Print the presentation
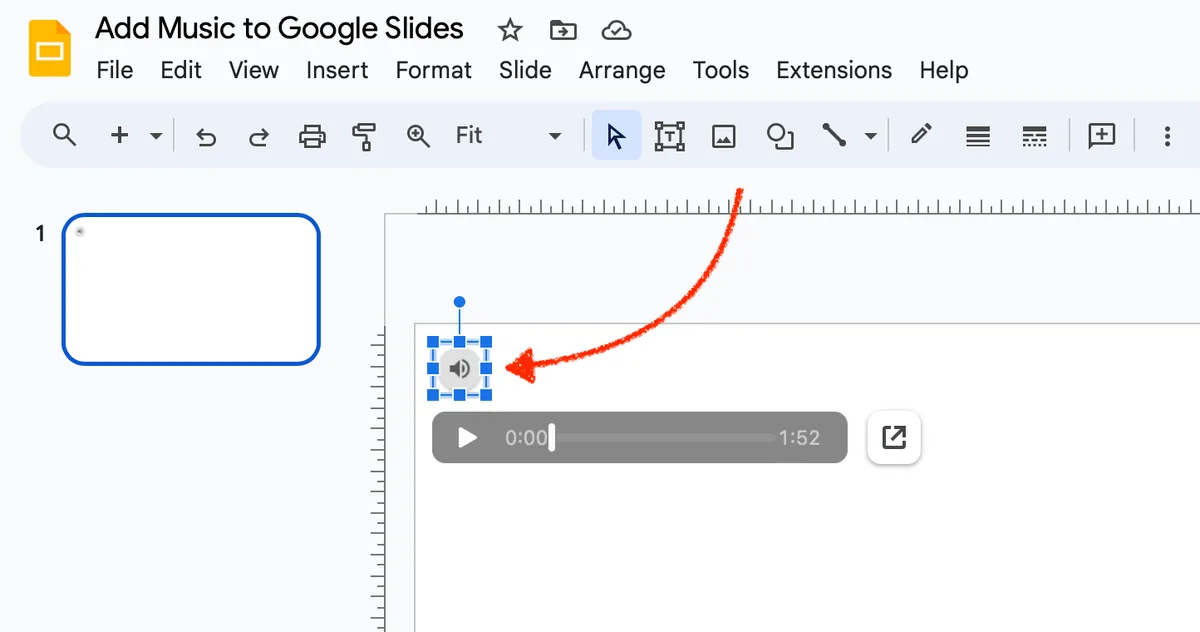This screenshot has width=1200, height=632. point(312,136)
